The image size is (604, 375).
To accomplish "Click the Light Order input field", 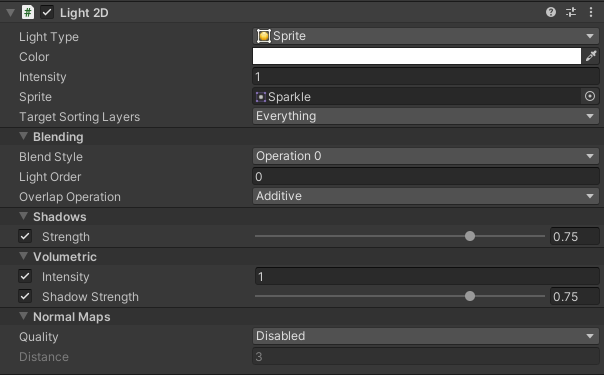I will pyautogui.click(x=426, y=176).
